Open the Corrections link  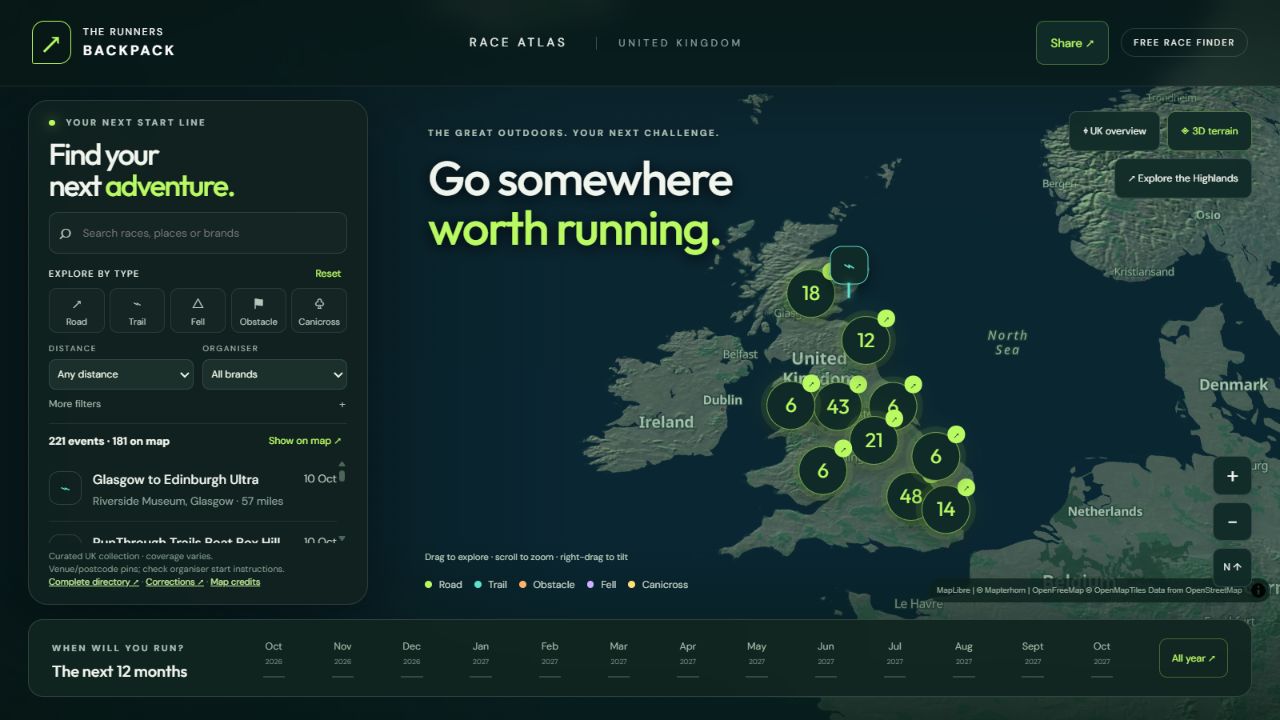click(175, 582)
